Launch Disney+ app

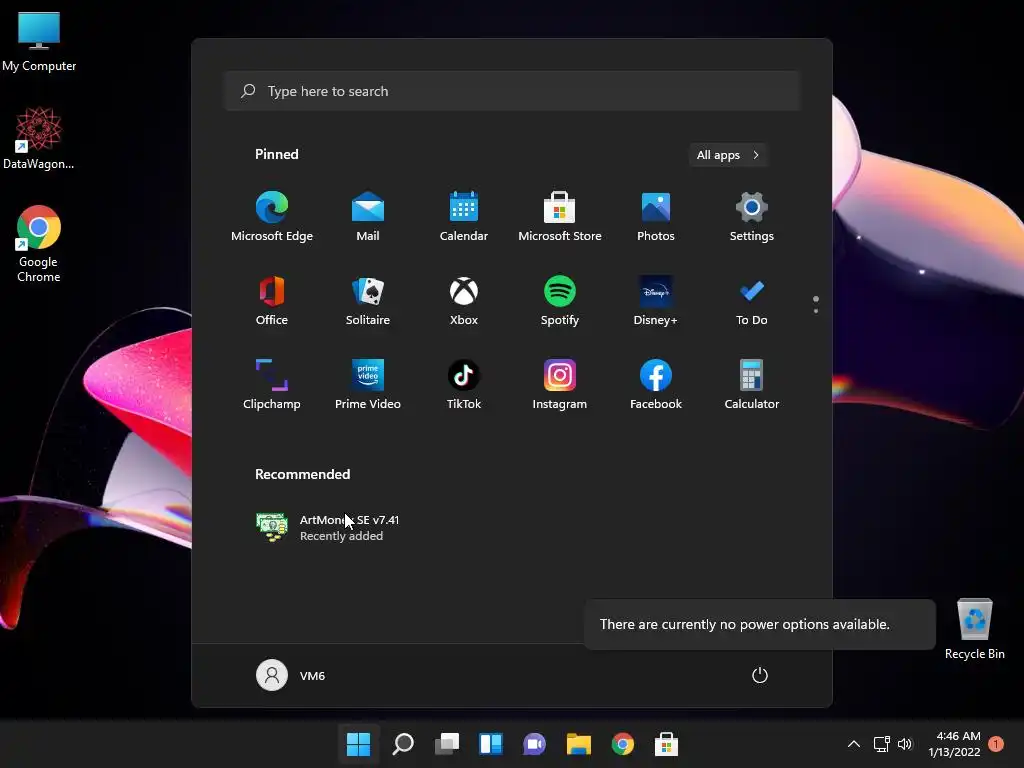click(x=656, y=301)
